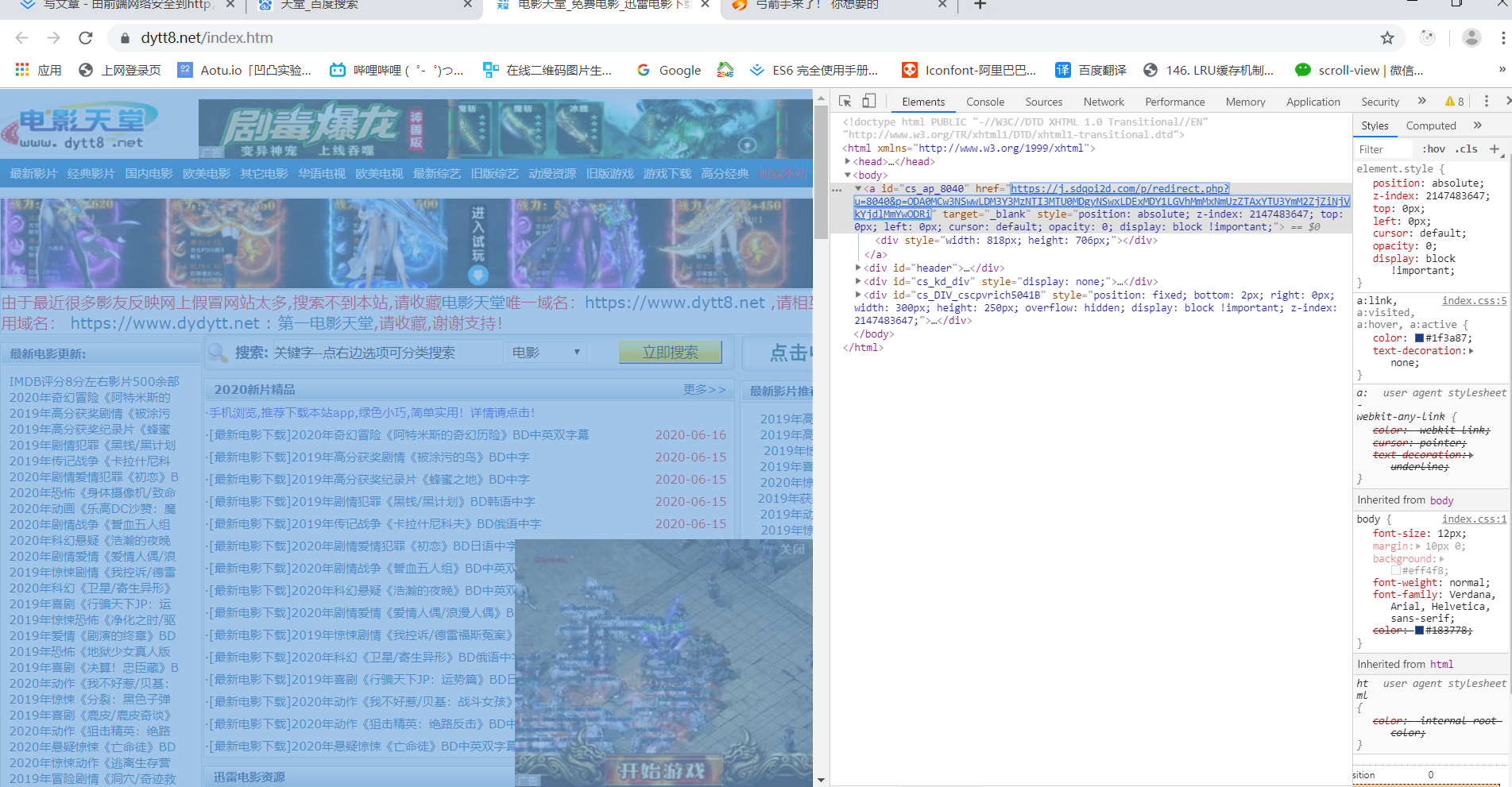Image resolution: width=1512 pixels, height=787 pixels.
Task: Open the scroll-view 微信 bookmark
Action: pyautogui.click(x=1359, y=70)
